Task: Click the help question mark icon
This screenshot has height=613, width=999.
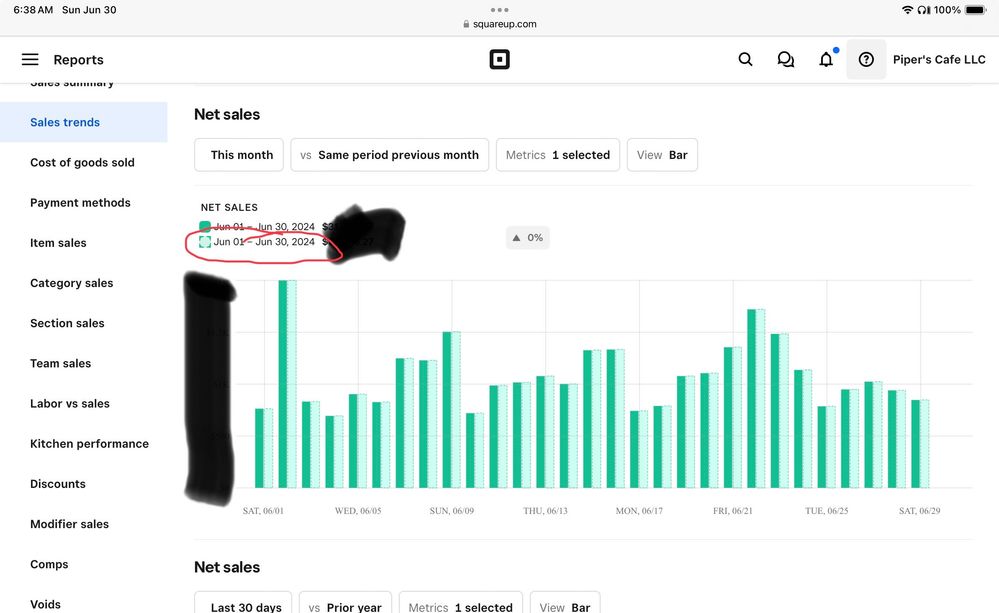Action: (866, 60)
